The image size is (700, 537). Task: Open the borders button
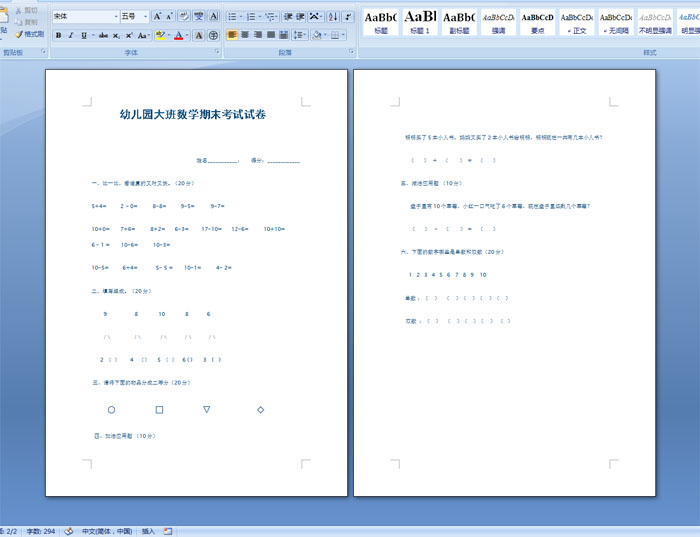tap(335, 35)
